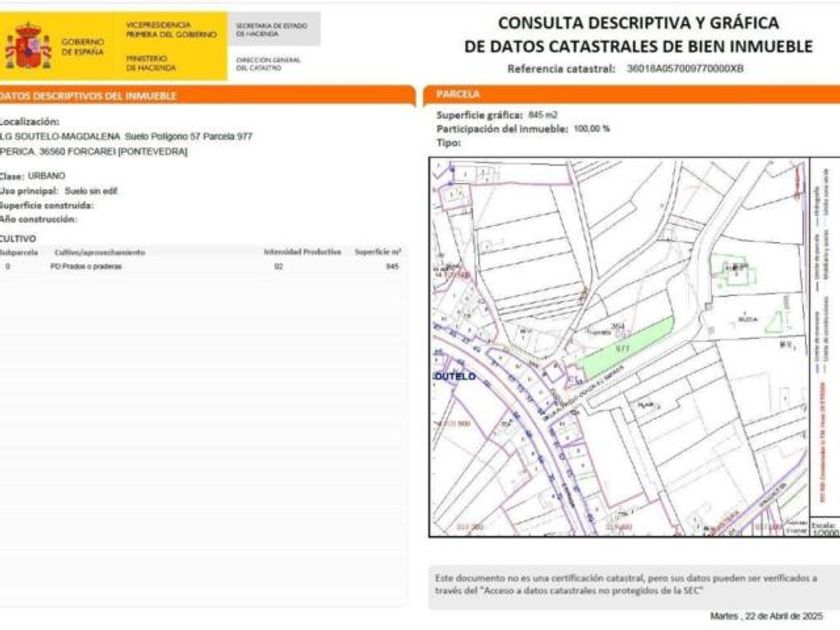Click 'Suelo Polígono 57 Parcela 977' text
Screen dimensions: 840x630
(x=189, y=137)
